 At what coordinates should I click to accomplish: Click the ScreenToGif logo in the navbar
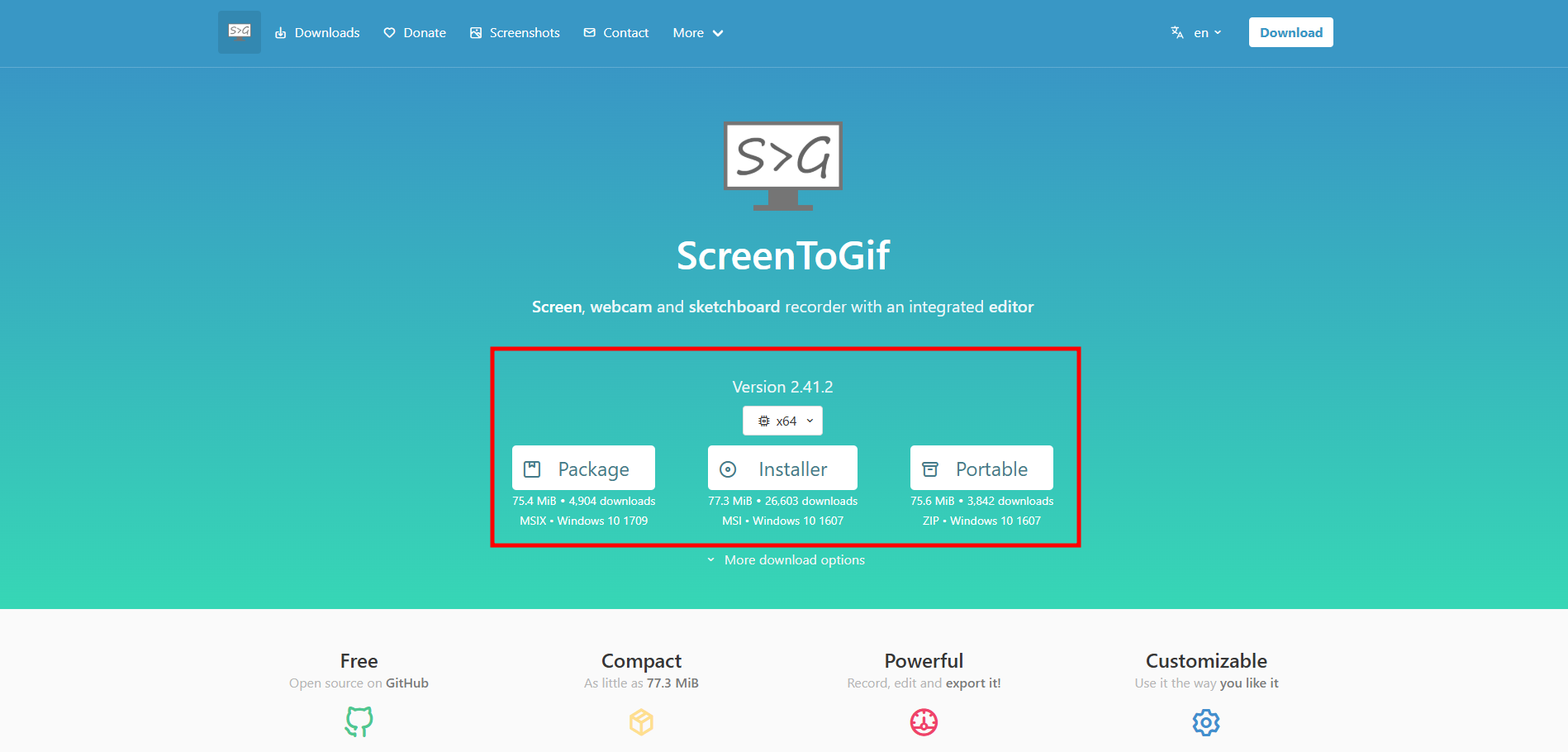coord(240,32)
